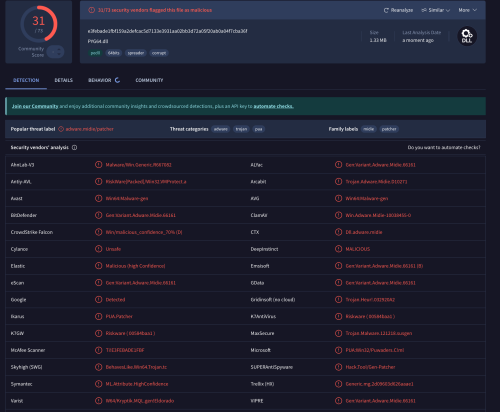500x412 pixels.
Task: Click the trojan threat category chip
Action: coord(241,129)
